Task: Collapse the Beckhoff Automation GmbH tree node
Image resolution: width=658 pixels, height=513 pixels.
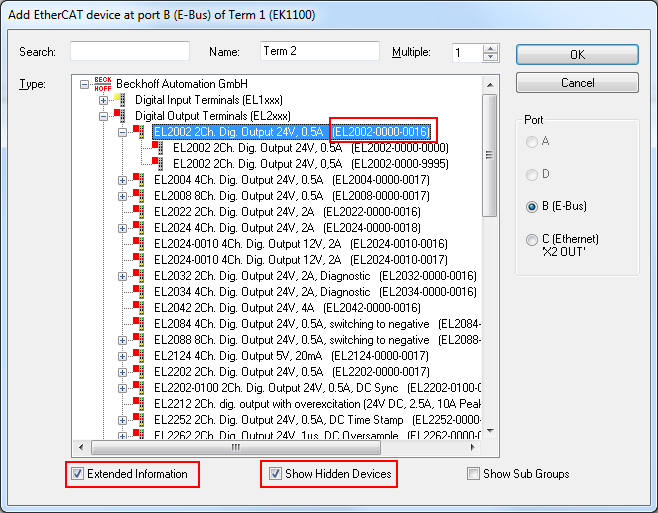Action: click(x=84, y=84)
